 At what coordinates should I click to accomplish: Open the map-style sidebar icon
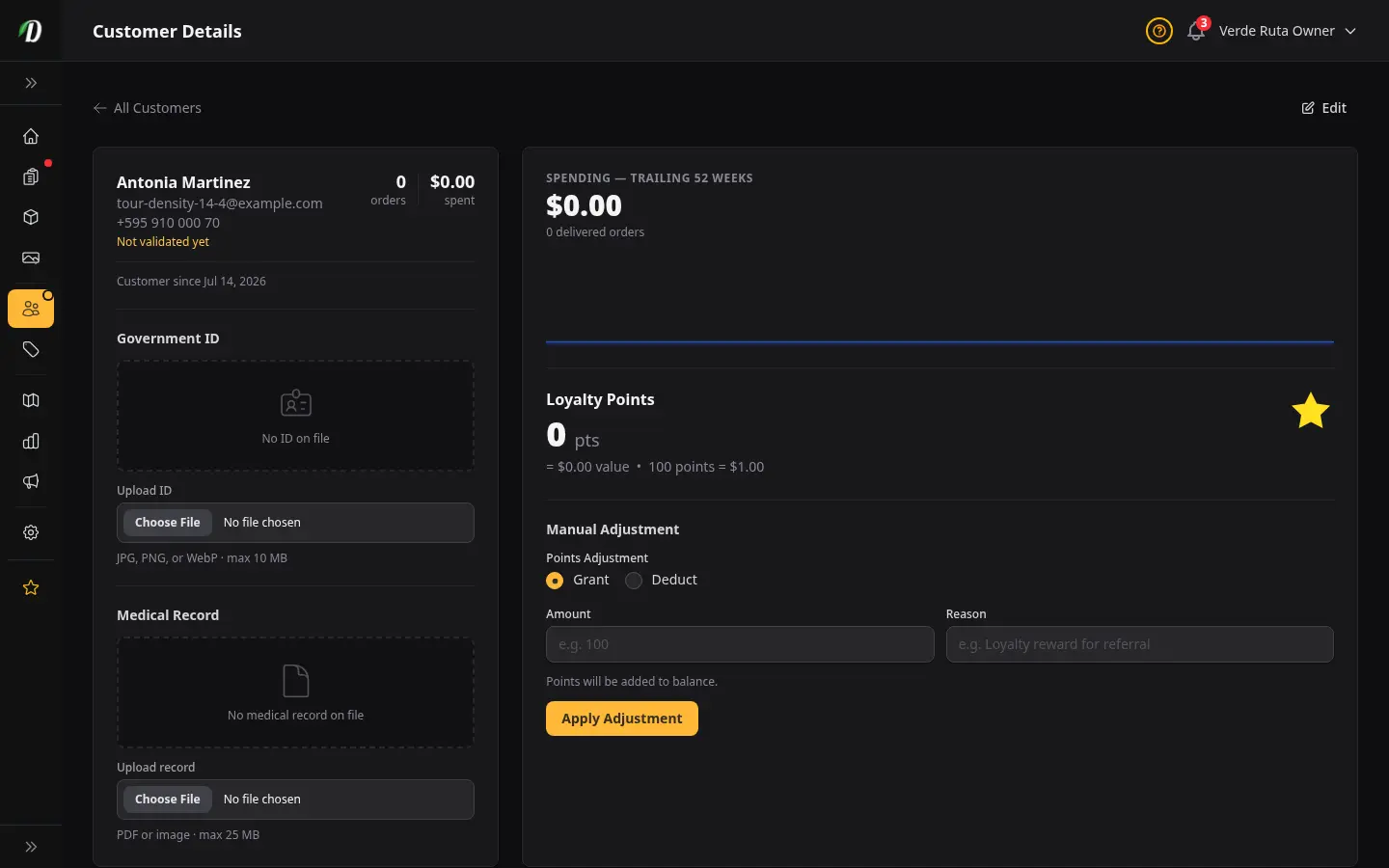31,400
